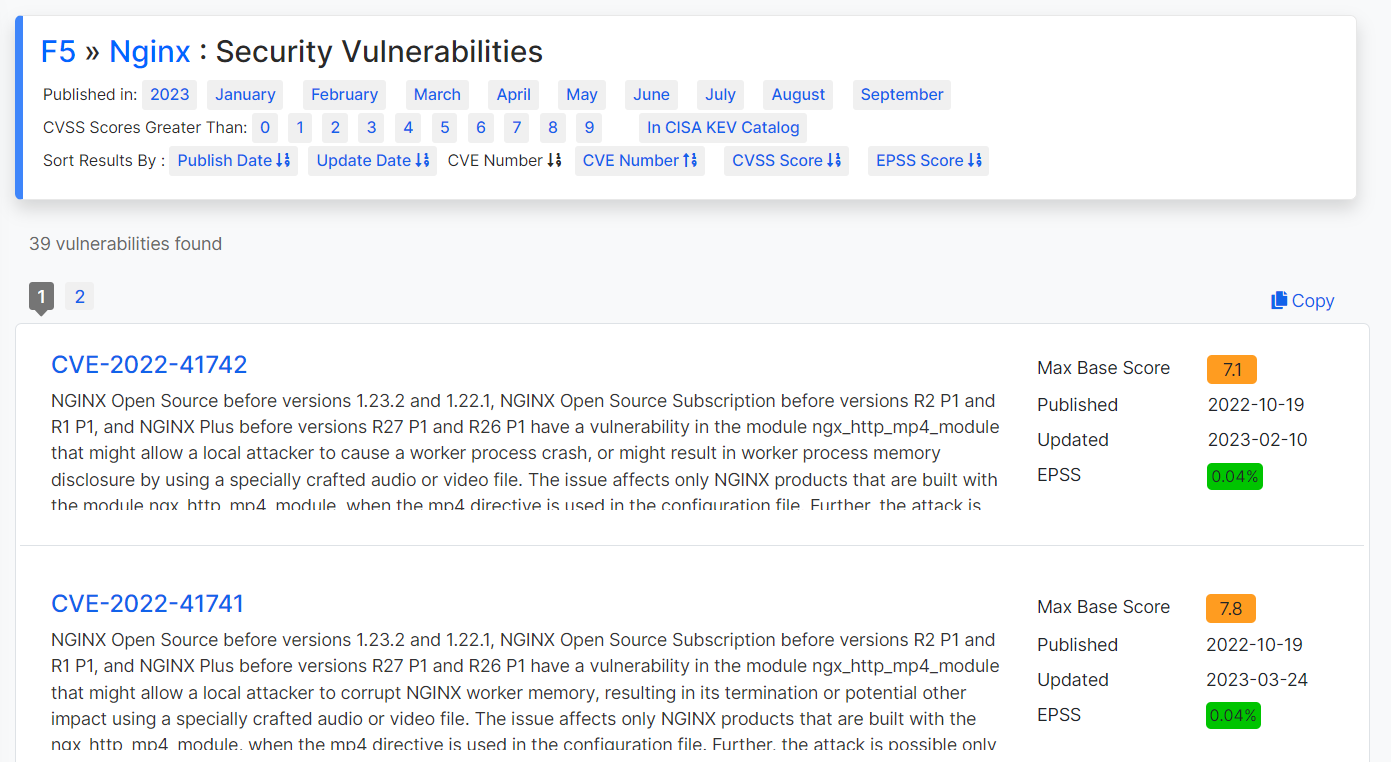
Task: Show CVSS scores greater than 3
Action: point(371,127)
